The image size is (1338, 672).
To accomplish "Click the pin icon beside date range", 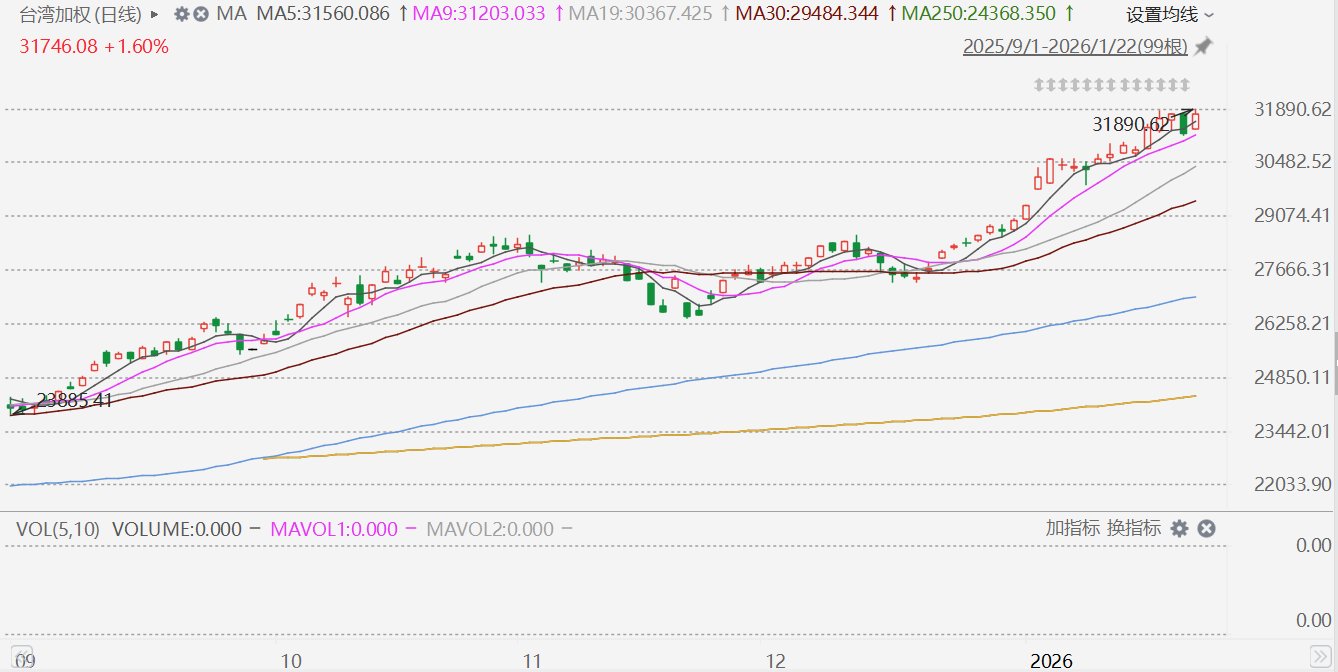I will point(1204,46).
